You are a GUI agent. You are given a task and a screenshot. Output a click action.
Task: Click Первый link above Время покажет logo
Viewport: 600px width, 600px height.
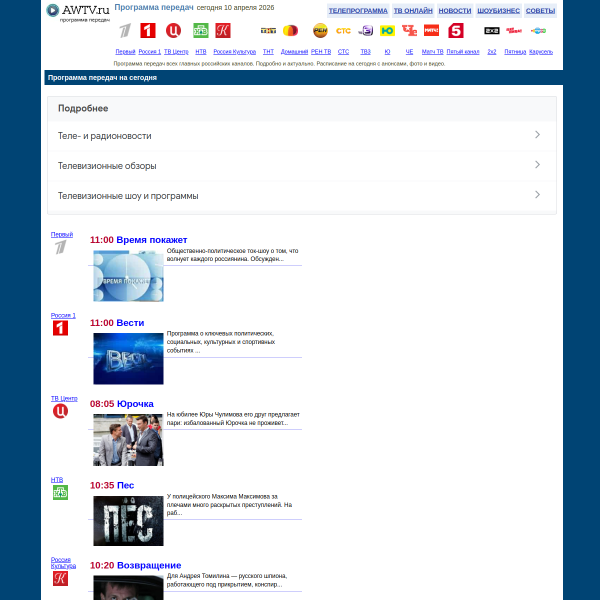pos(62,235)
